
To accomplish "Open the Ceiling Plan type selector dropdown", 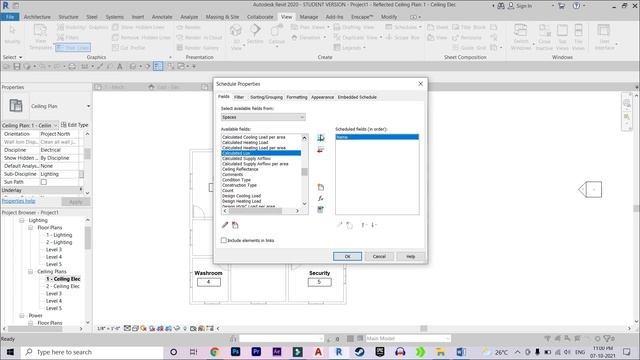I will click(88, 106).
